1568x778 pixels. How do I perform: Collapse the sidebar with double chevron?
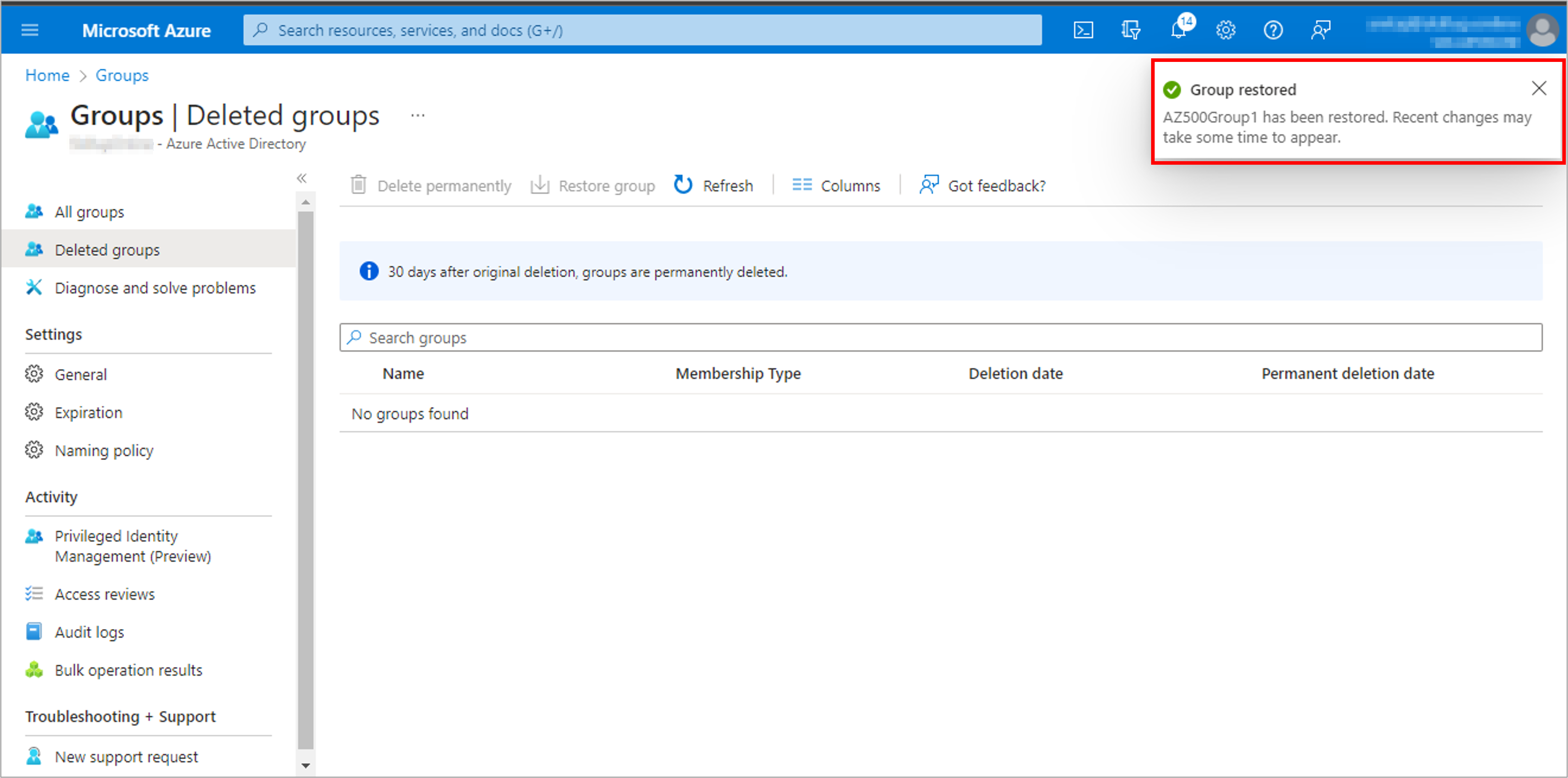click(301, 178)
